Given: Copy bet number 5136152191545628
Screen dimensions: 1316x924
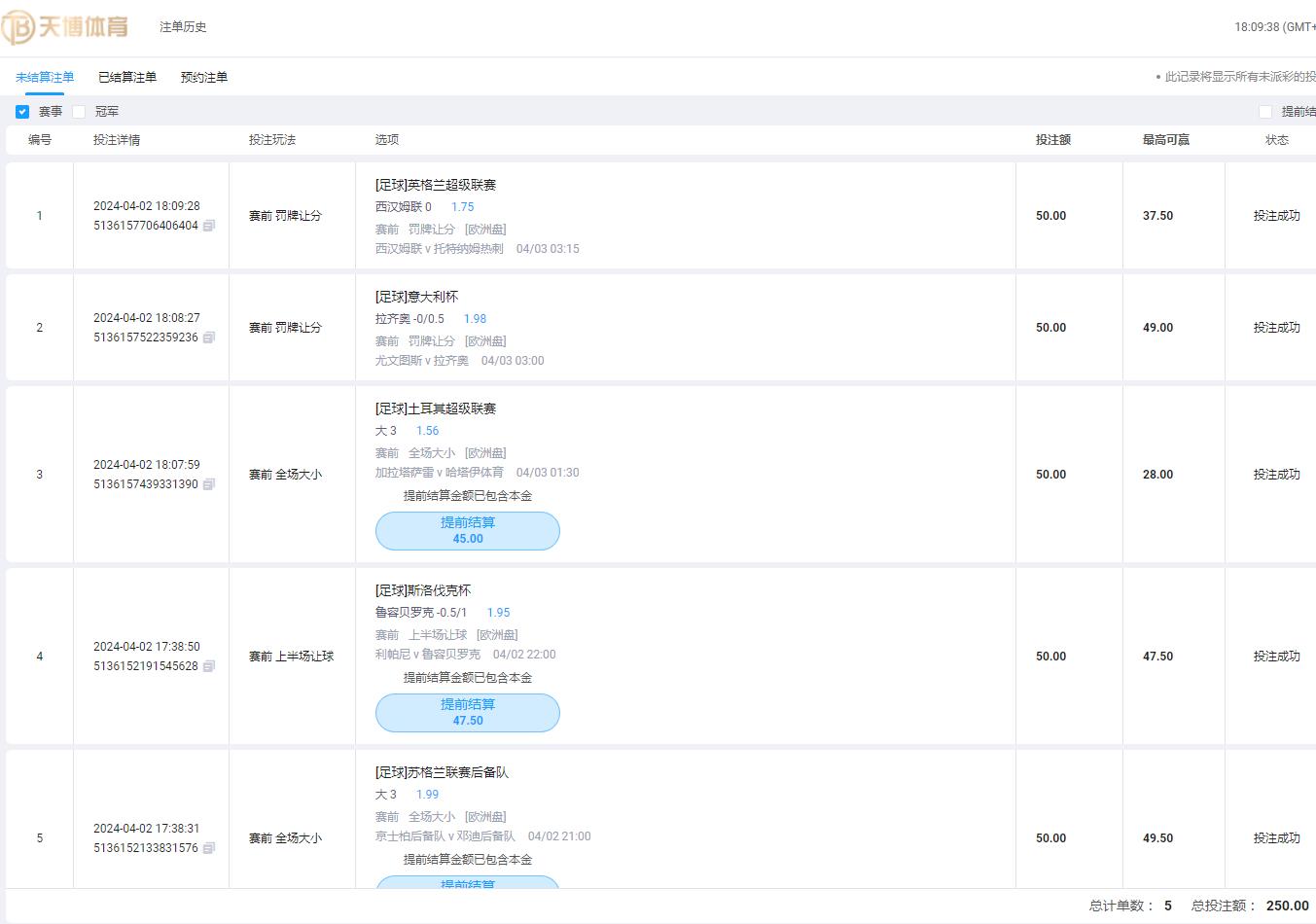Looking at the screenshot, I should point(209,666).
